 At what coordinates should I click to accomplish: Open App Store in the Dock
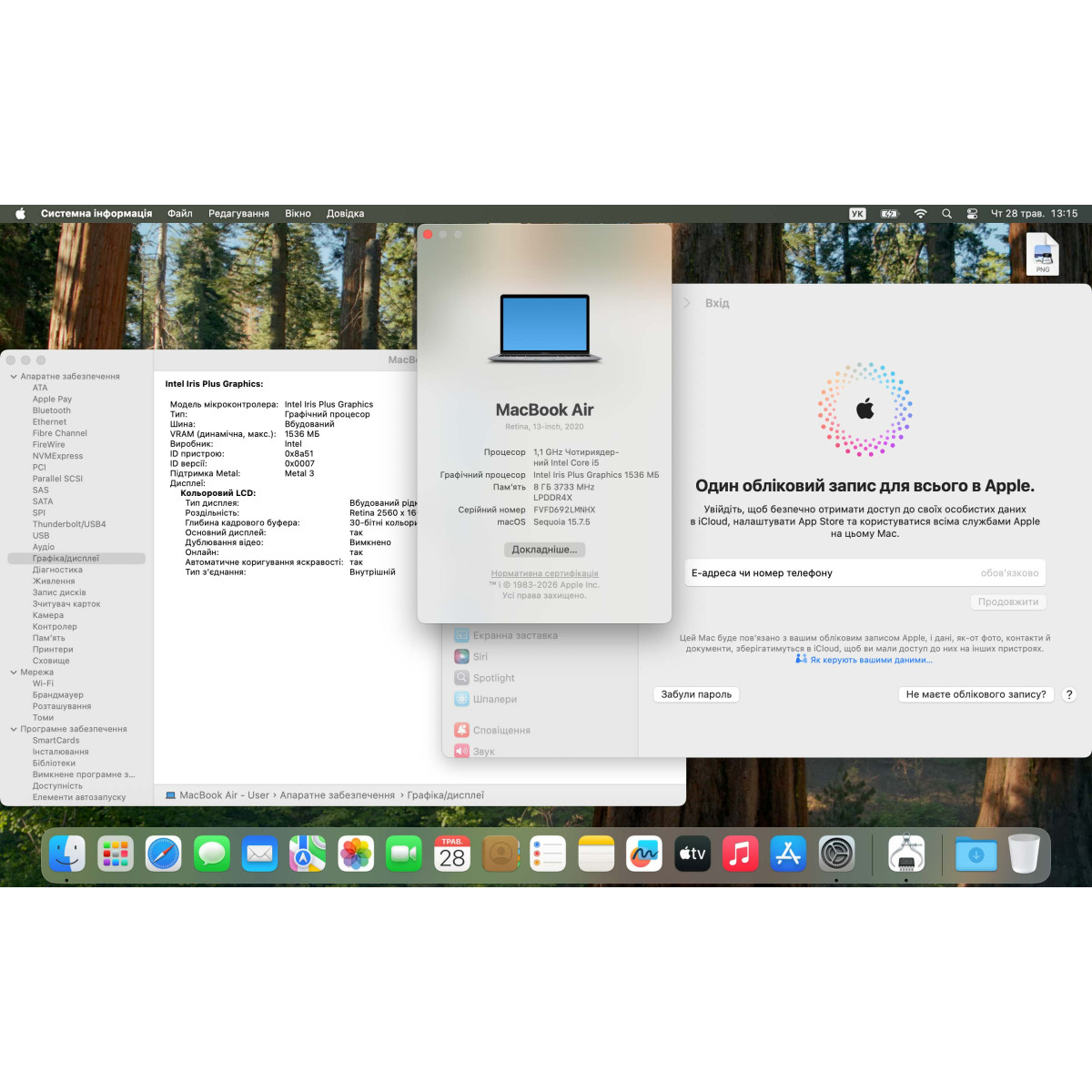788,854
